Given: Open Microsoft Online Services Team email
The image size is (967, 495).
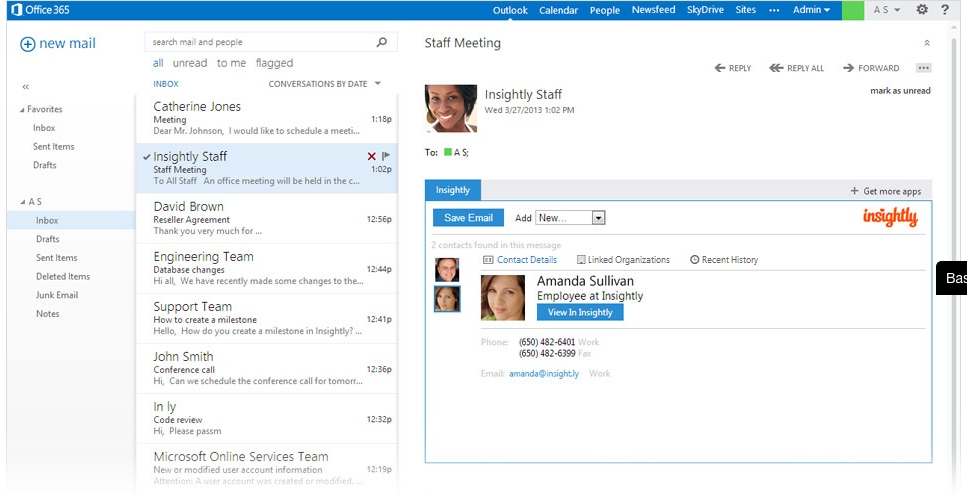Looking at the screenshot, I should [267, 468].
